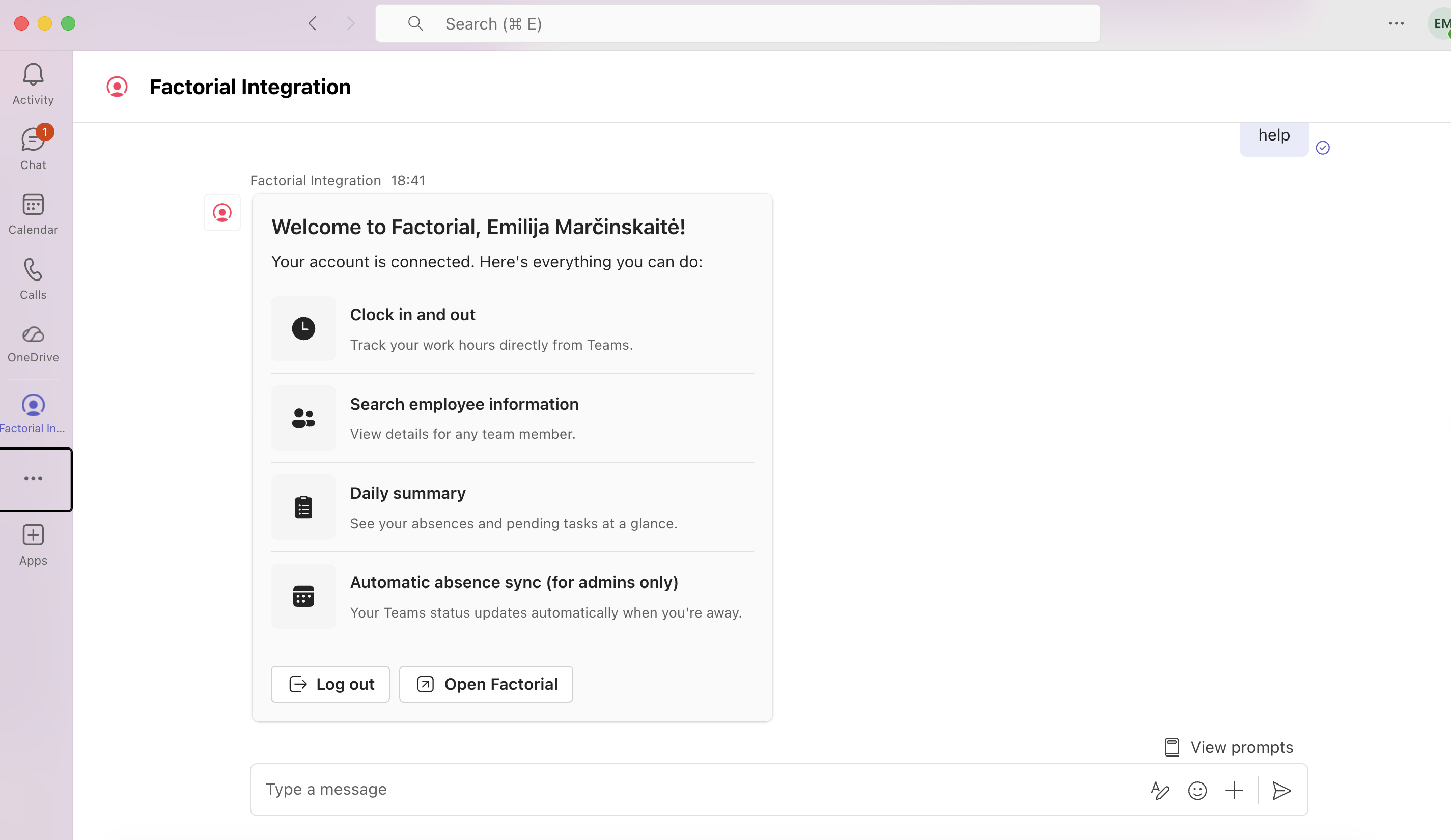Open the text format options icon
Viewport: 1451px width, 840px height.
click(1160, 790)
